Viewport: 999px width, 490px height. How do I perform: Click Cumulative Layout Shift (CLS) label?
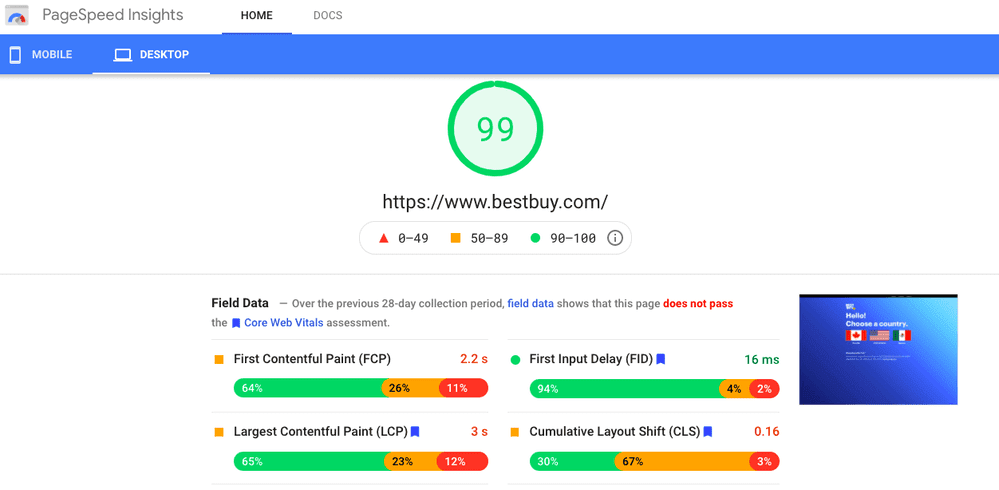(x=615, y=432)
